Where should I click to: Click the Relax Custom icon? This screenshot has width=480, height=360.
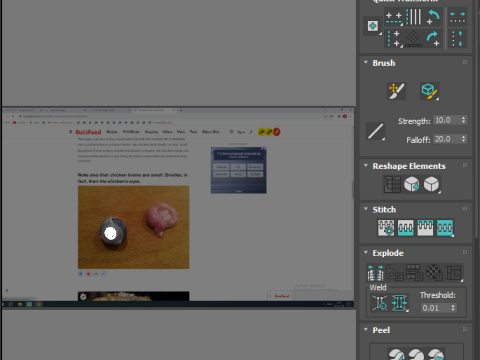(432, 184)
